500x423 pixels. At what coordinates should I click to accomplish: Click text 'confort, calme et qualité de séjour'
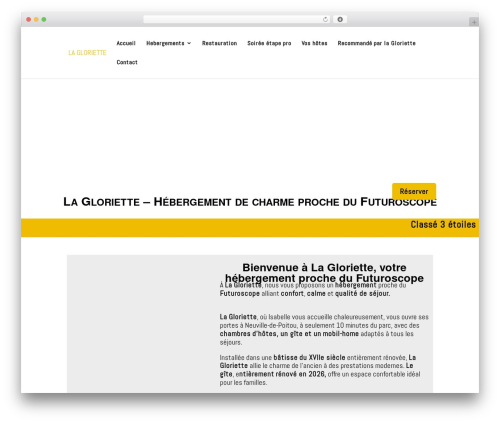click(x=335, y=294)
